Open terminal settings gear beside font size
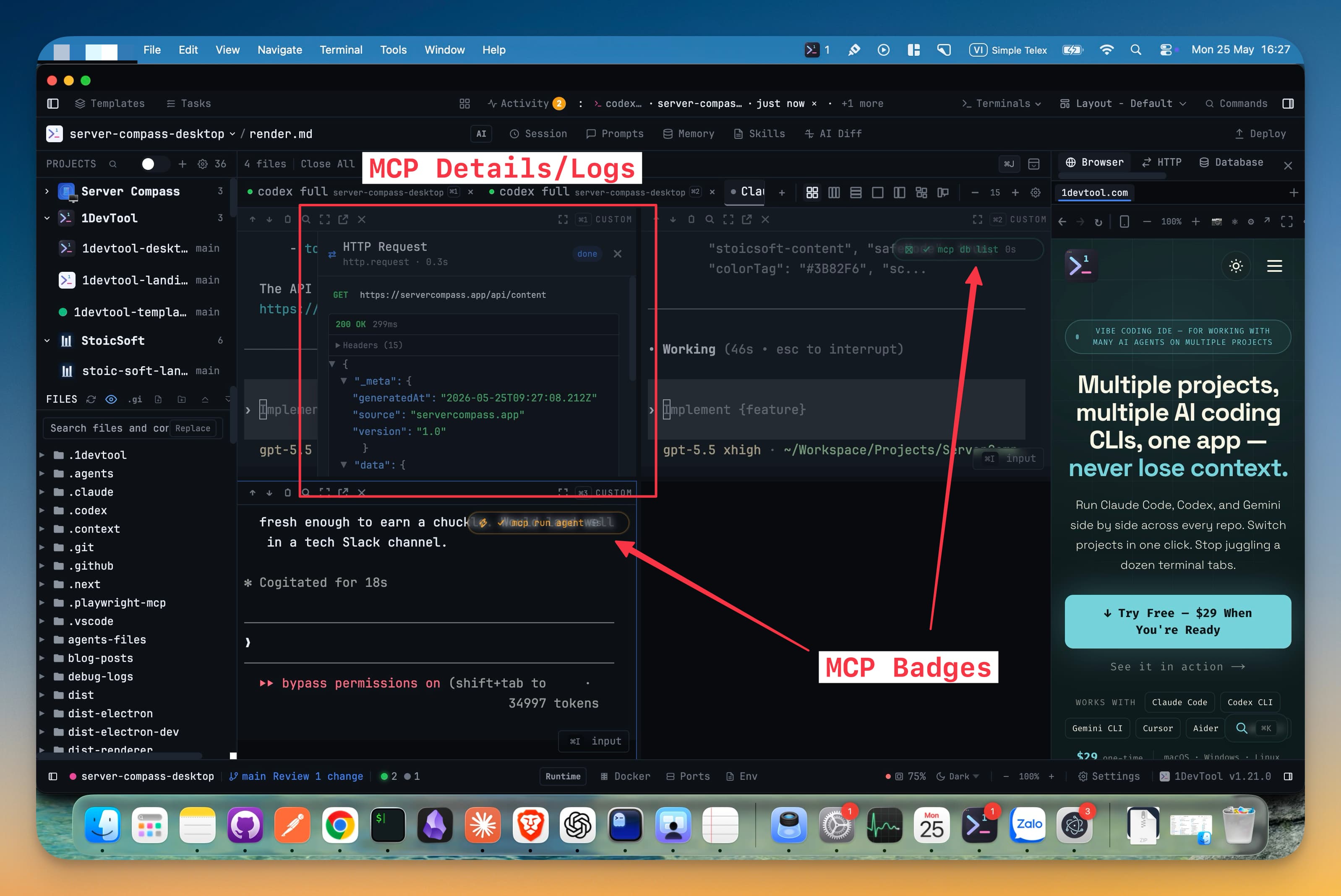 pos(1035,193)
